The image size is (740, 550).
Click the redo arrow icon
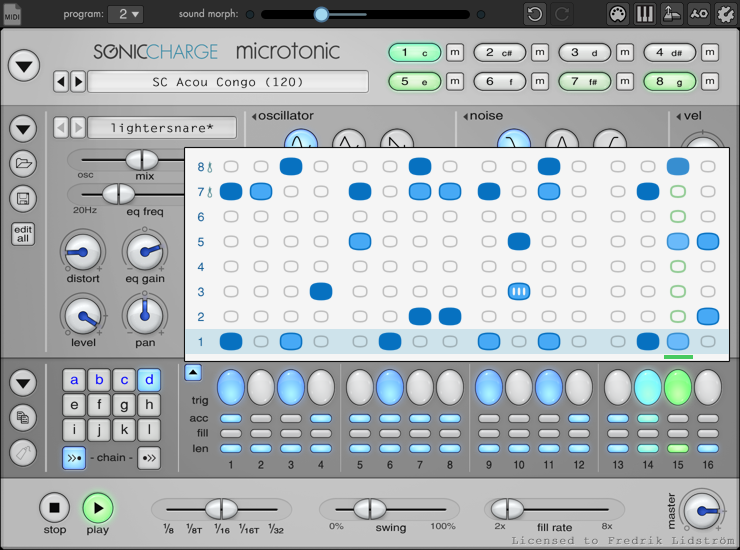562,14
